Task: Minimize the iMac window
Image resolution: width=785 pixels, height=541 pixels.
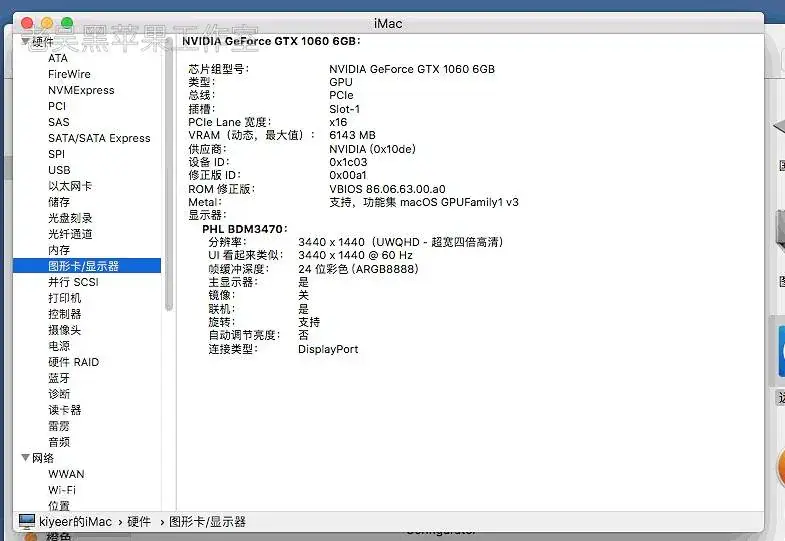Action: coord(47,23)
